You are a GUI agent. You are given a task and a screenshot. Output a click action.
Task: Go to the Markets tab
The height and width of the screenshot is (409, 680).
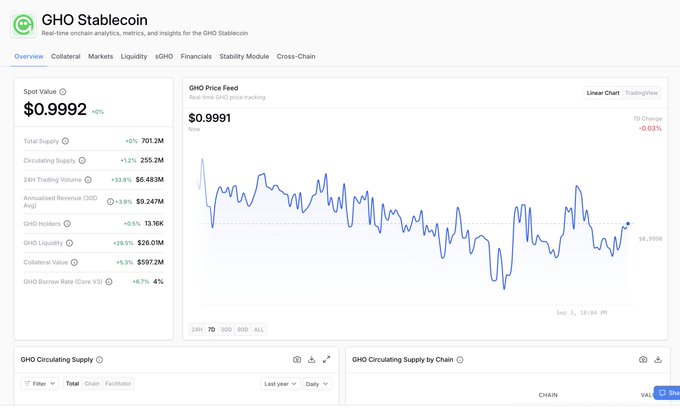tap(101, 56)
